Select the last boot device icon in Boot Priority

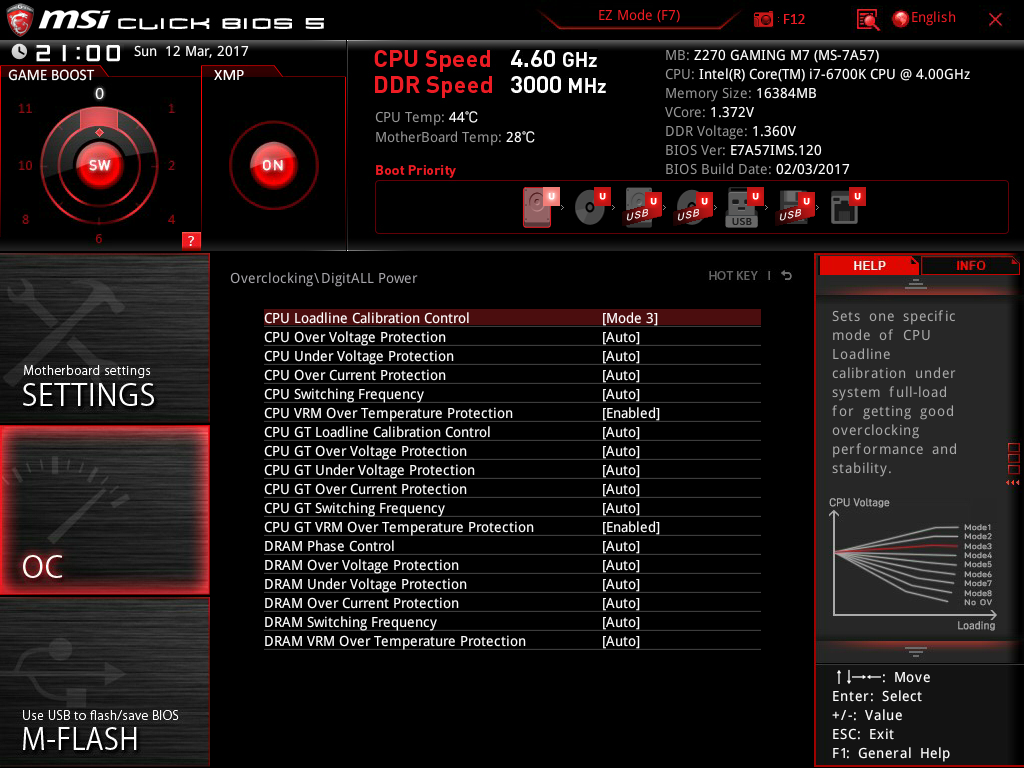point(848,207)
